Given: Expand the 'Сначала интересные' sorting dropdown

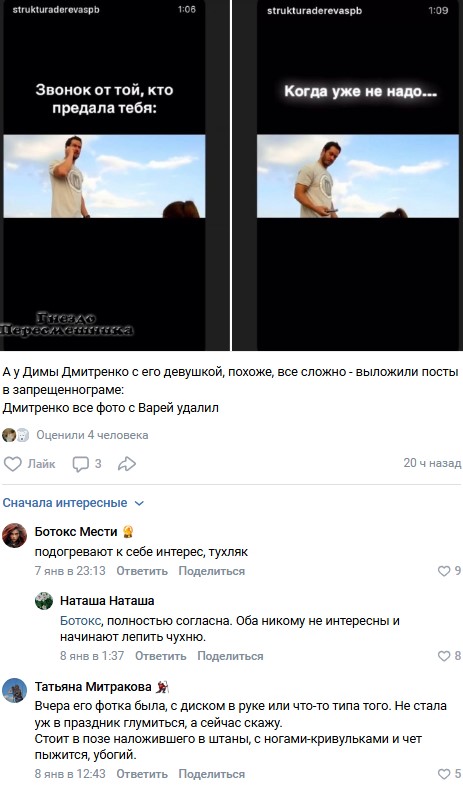Looking at the screenshot, I should pyautogui.click(x=73, y=502).
